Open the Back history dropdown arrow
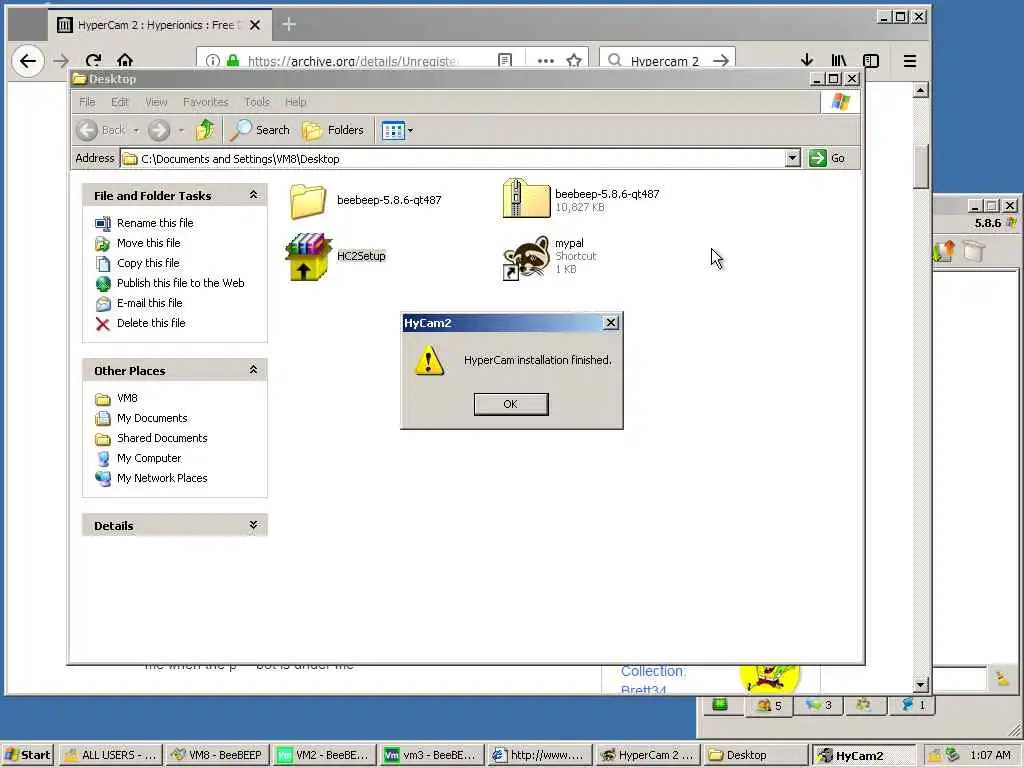Image resolution: width=1024 pixels, height=768 pixels. tap(136, 130)
